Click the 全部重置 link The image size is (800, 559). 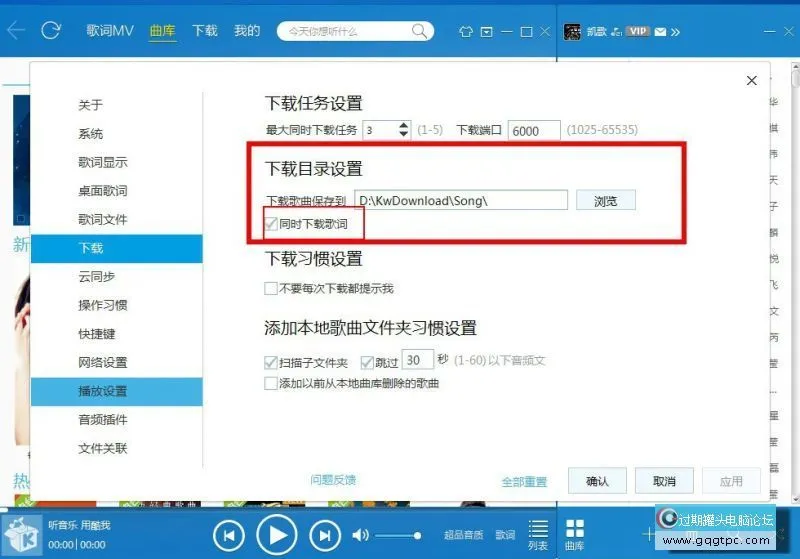point(524,481)
